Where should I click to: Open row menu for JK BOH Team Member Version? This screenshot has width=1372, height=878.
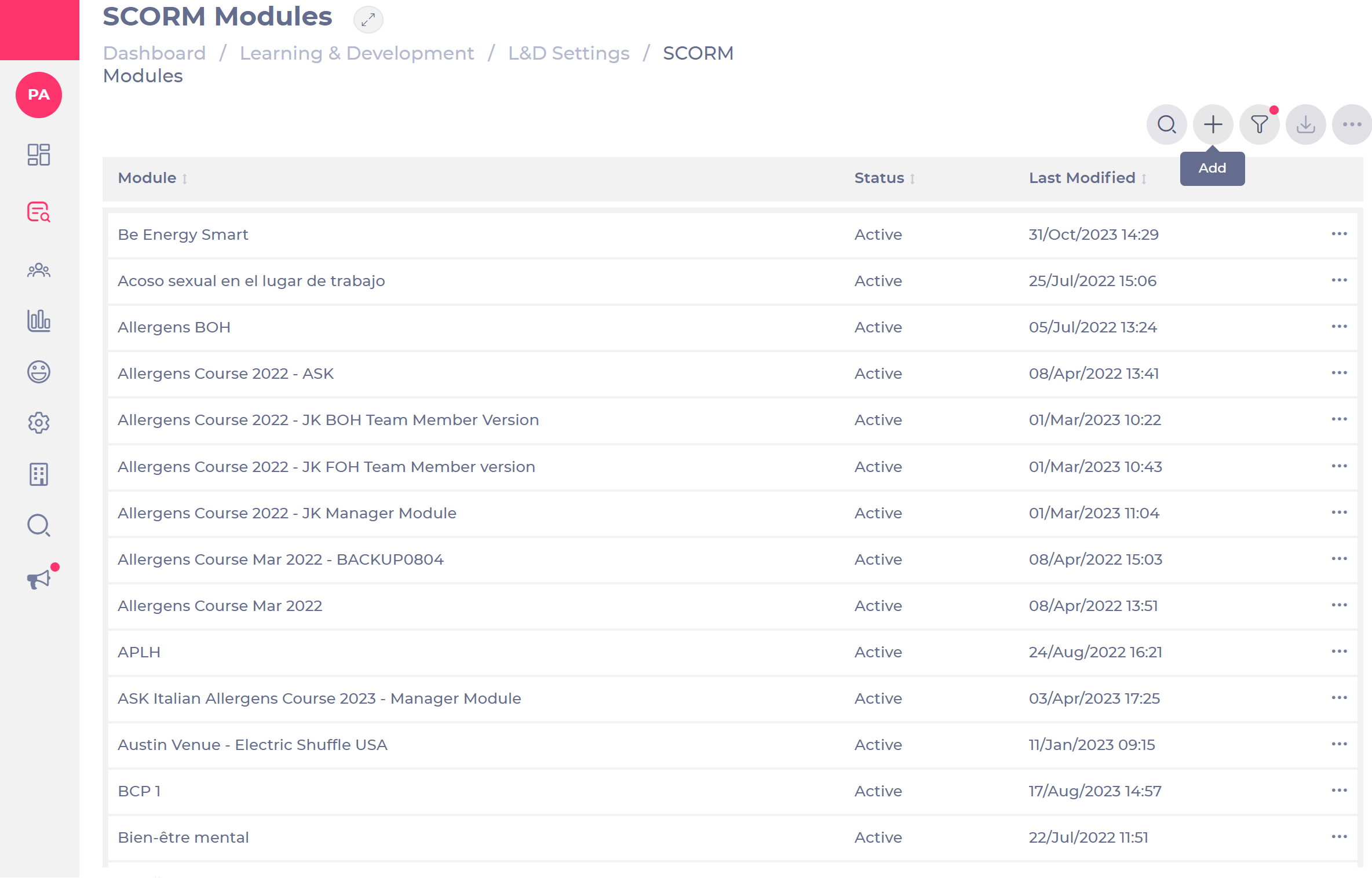(1339, 419)
